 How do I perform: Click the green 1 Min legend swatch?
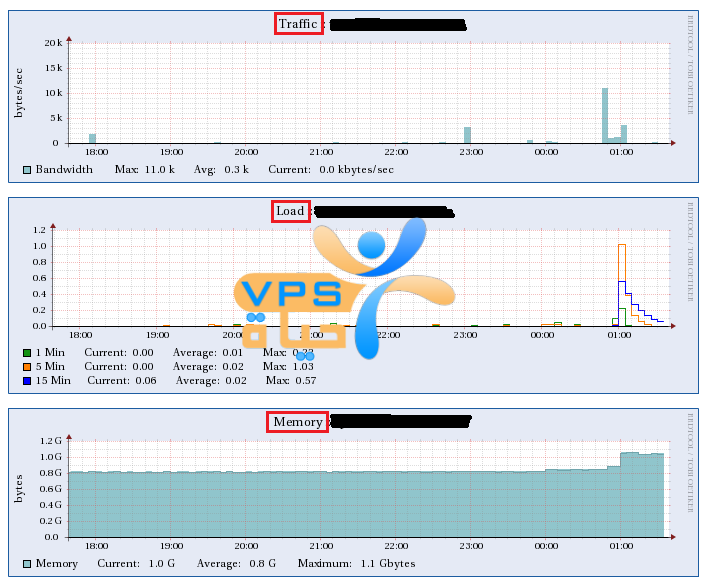pyautogui.click(x=27, y=353)
